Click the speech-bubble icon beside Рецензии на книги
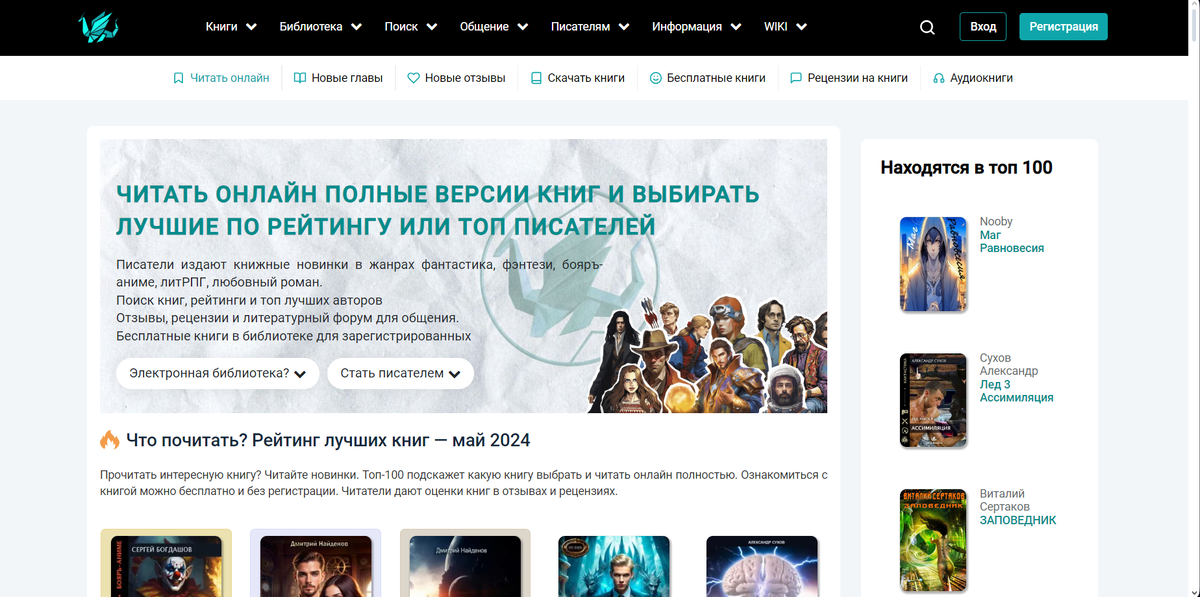The height and width of the screenshot is (597, 1200). pyautogui.click(x=796, y=78)
